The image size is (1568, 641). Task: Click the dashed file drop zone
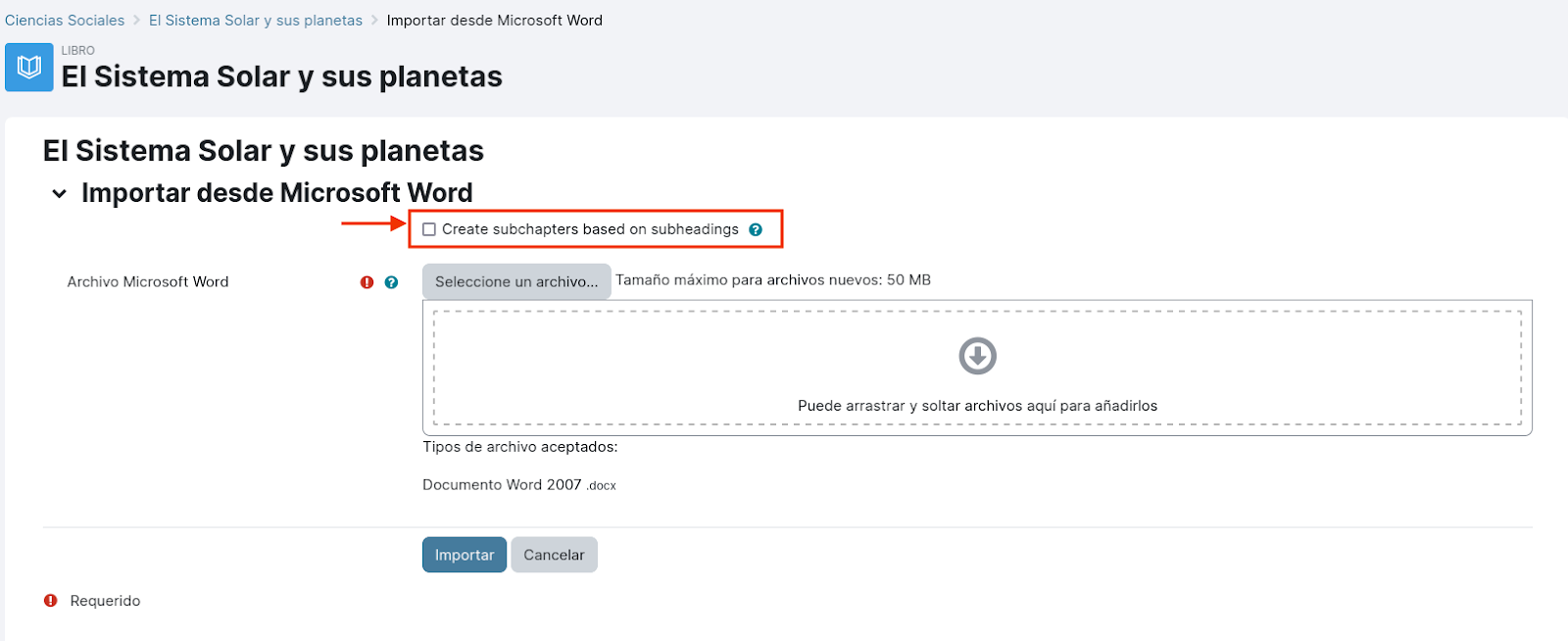pos(977,368)
